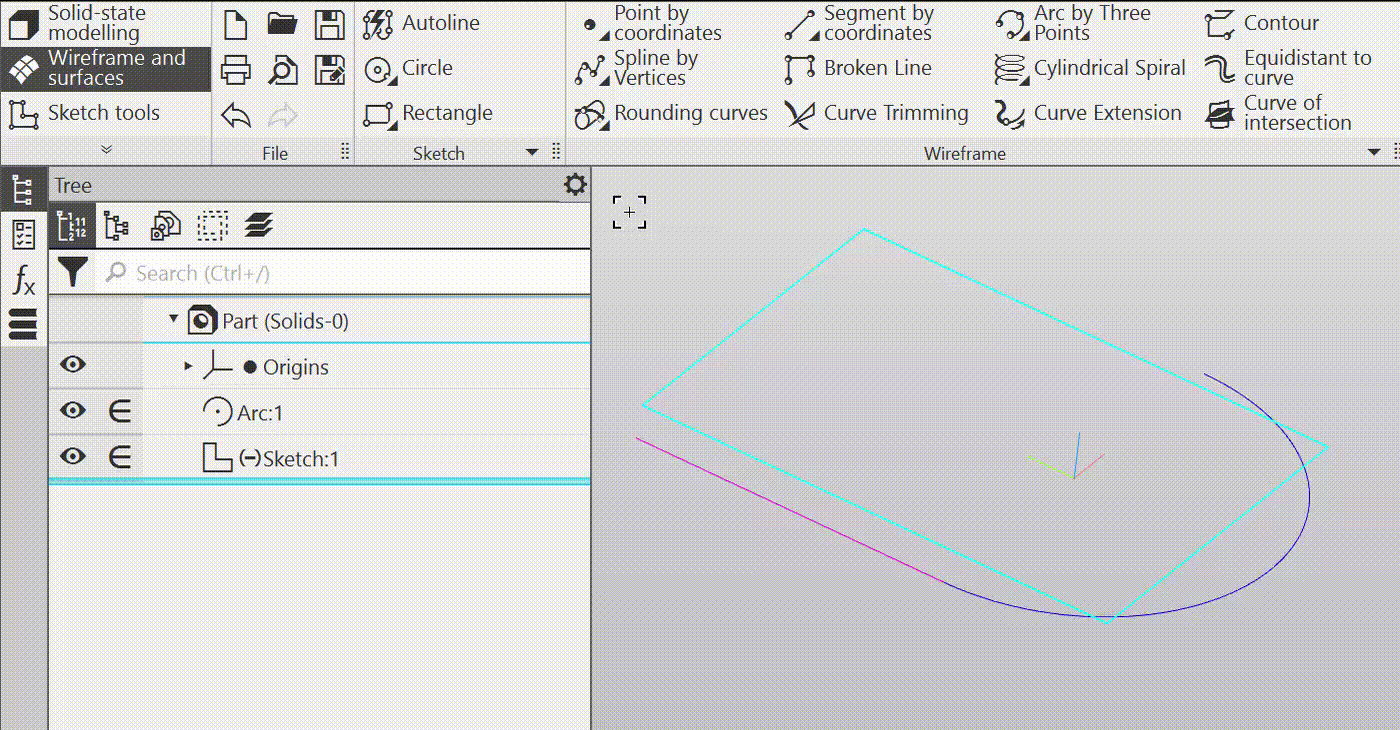Screen dimensions: 1400x730
Task: Open the Tree panel settings gear
Action: pyautogui.click(x=574, y=185)
